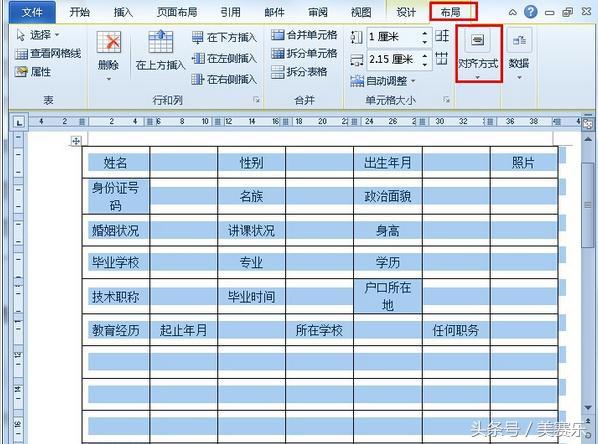Click the 身份证号码 table cell
The image size is (598, 444).
tap(116, 196)
